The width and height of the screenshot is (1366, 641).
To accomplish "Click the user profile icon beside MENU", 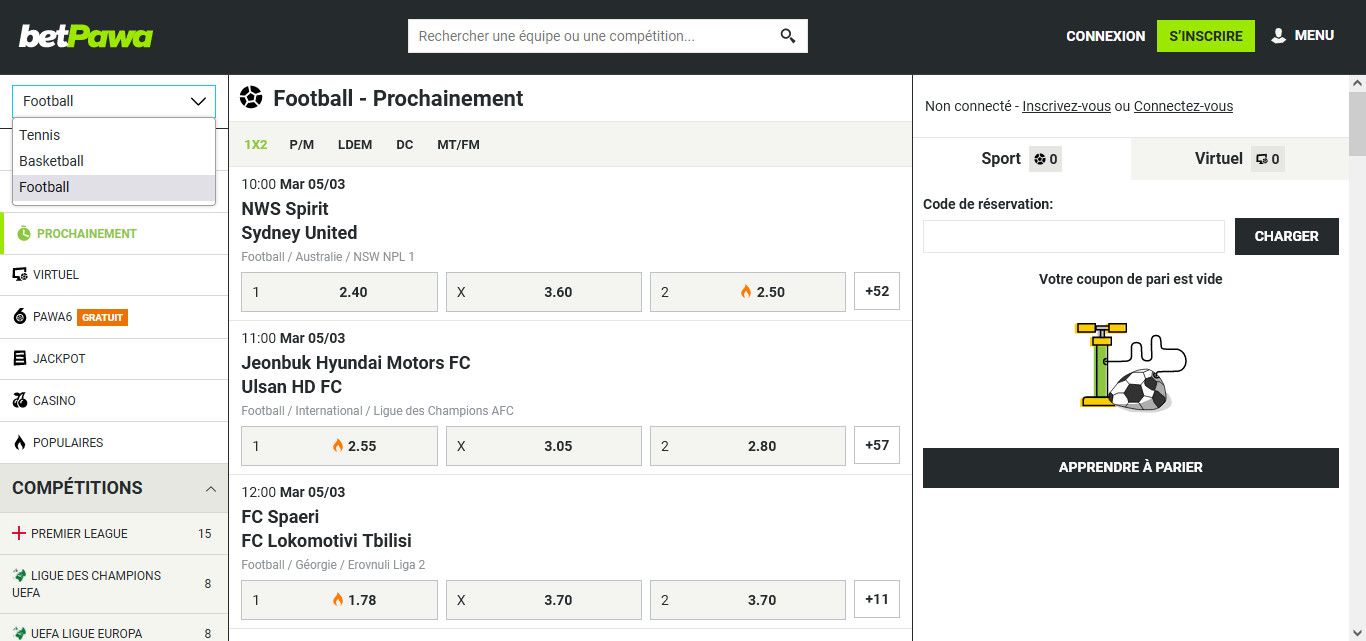I will point(1278,36).
